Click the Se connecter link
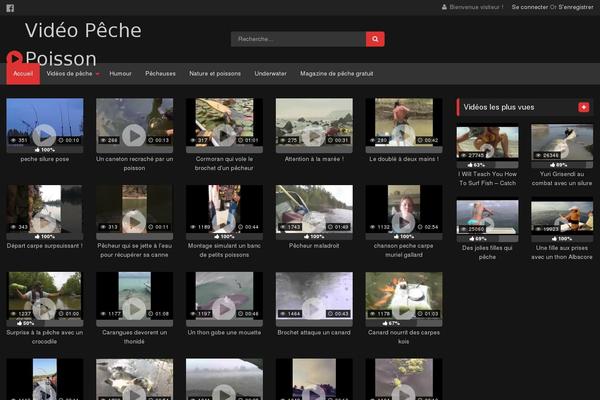 (530, 7)
